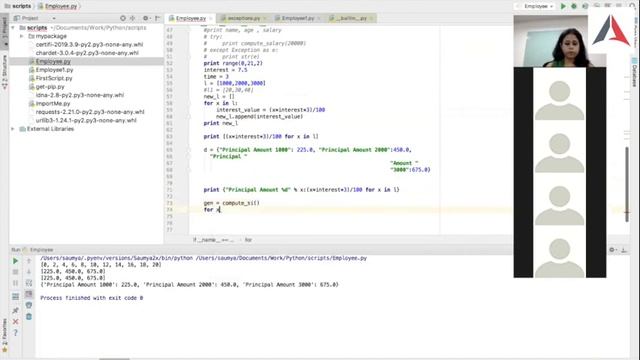
Task: Select the urllib3-1.24.1 whl file
Action: tap(86, 120)
